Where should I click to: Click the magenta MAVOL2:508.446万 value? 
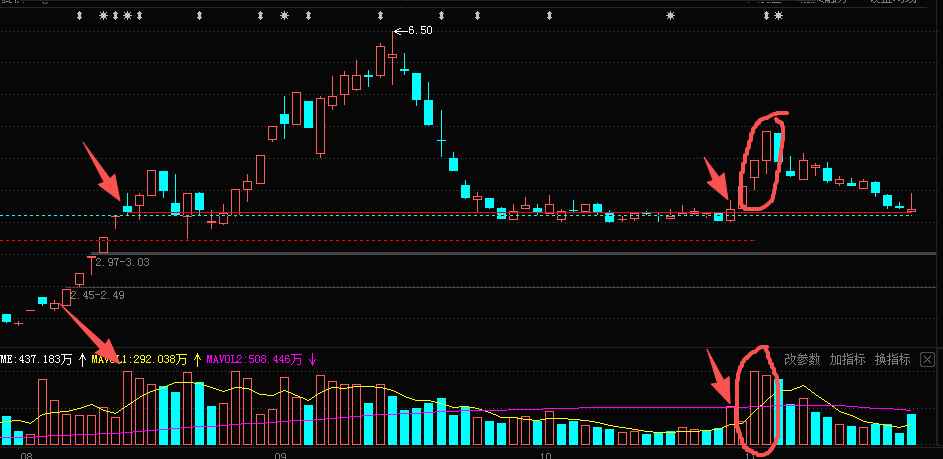pyautogui.click(x=254, y=360)
